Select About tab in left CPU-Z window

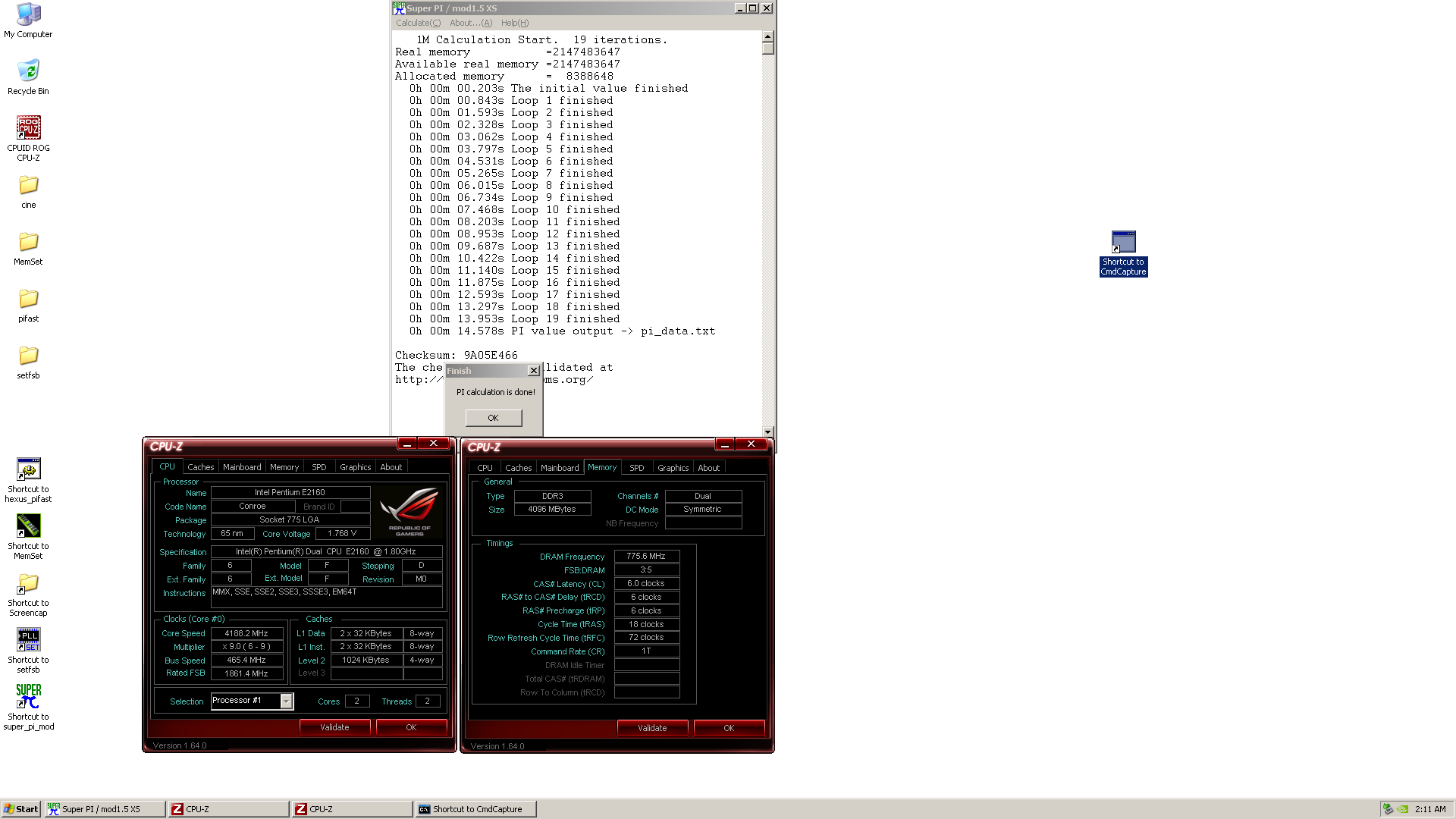click(x=391, y=467)
